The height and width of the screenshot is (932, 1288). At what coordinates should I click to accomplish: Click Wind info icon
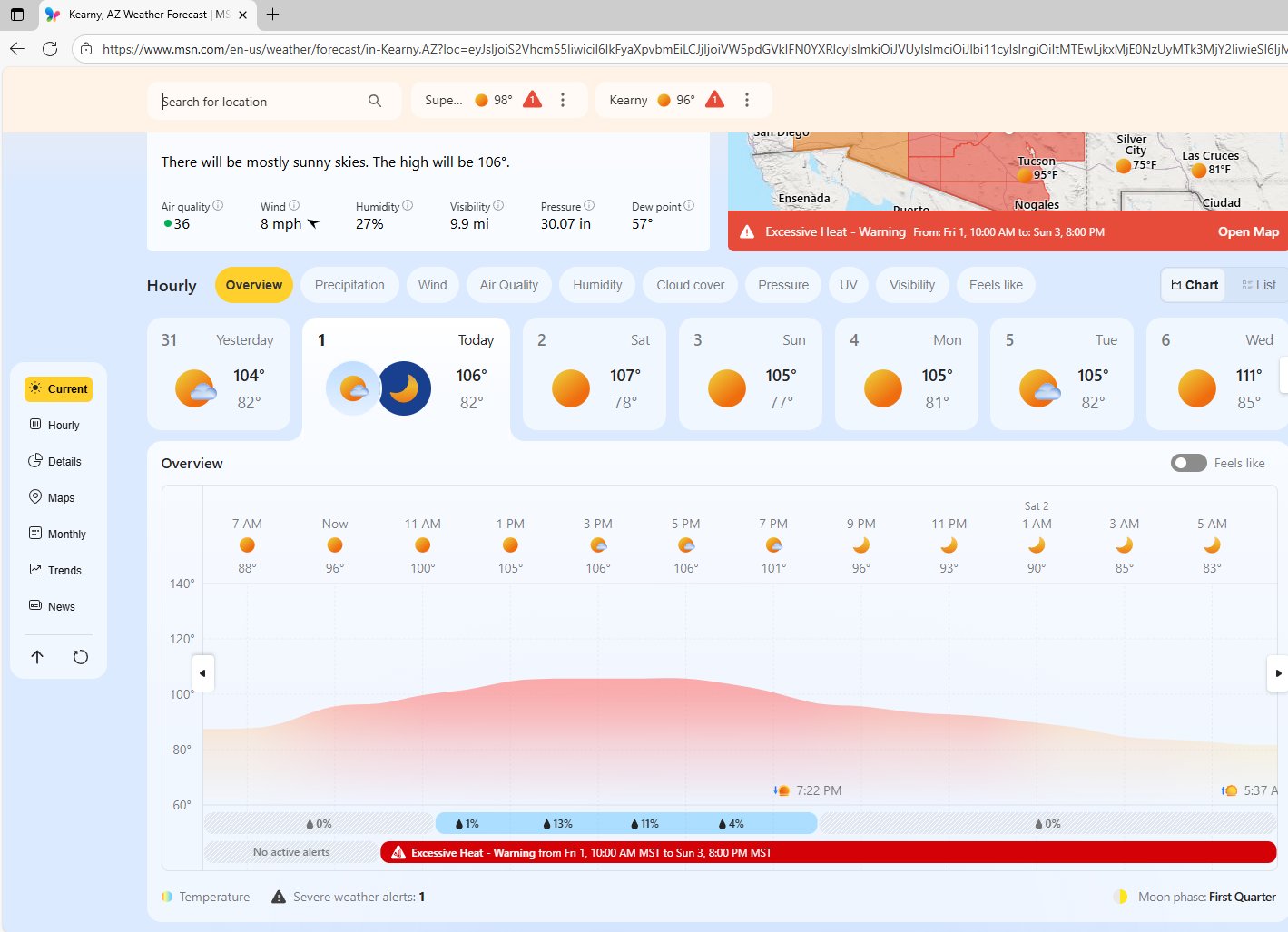pos(294,206)
